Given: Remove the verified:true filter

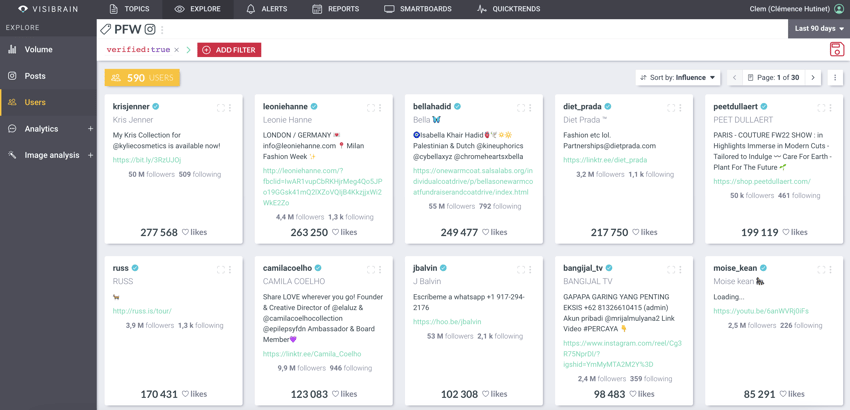Looking at the screenshot, I should tap(176, 50).
